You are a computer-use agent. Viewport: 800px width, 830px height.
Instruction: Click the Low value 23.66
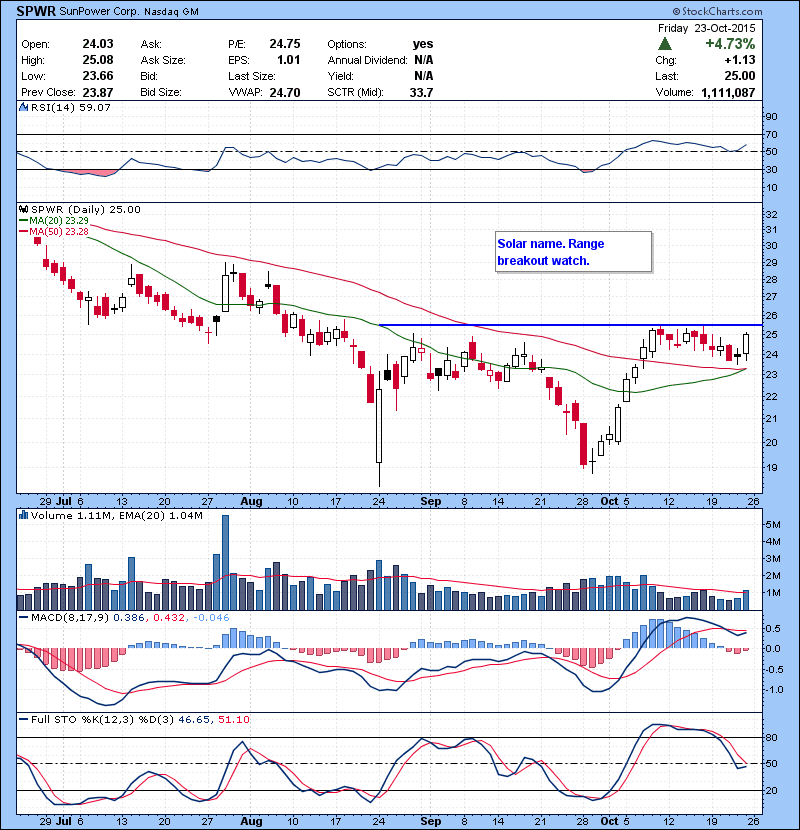tap(98, 76)
